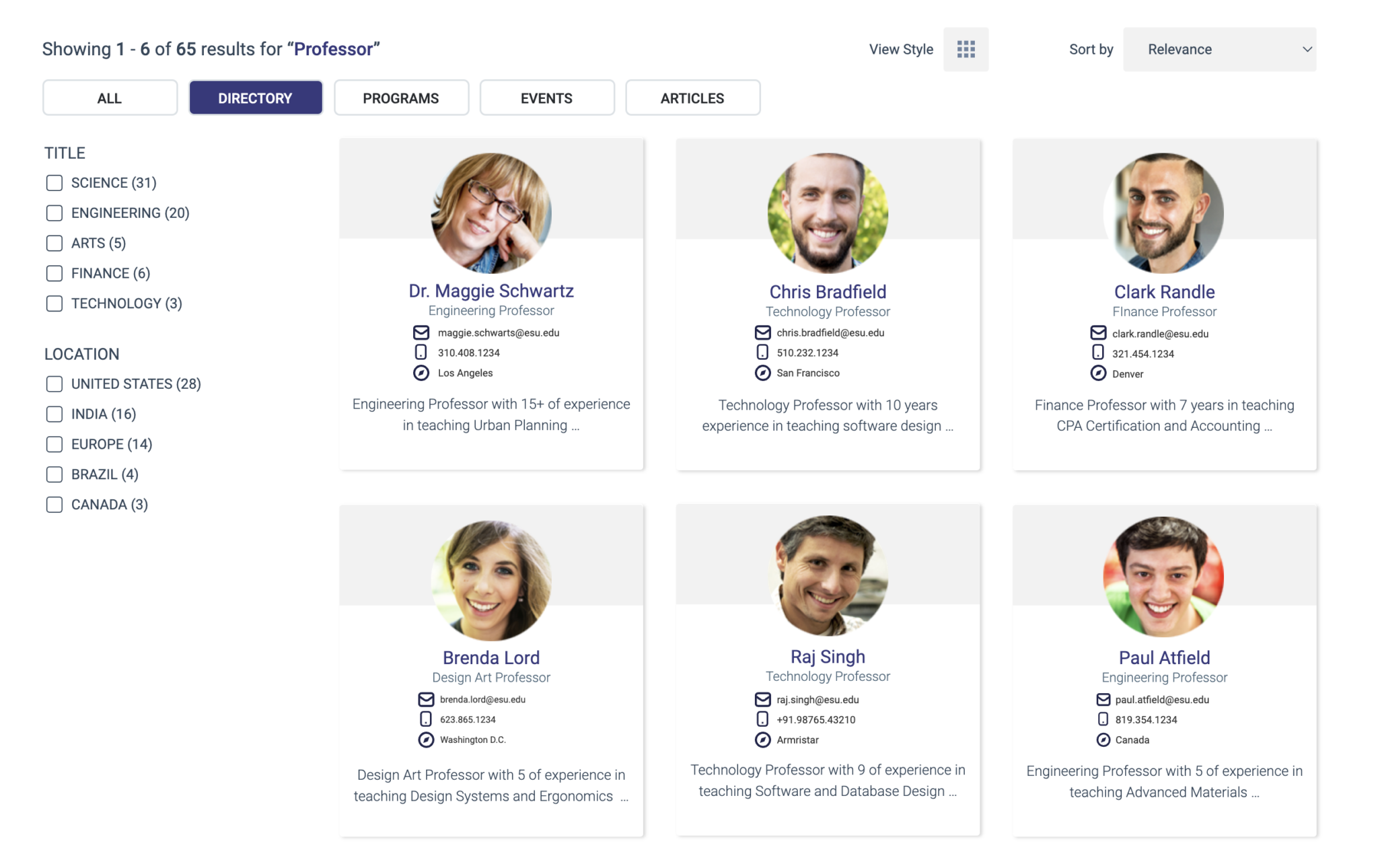Viewport: 1378px width, 868px height.
Task: Open the ARTICLES results tab
Action: pyautogui.click(x=692, y=98)
